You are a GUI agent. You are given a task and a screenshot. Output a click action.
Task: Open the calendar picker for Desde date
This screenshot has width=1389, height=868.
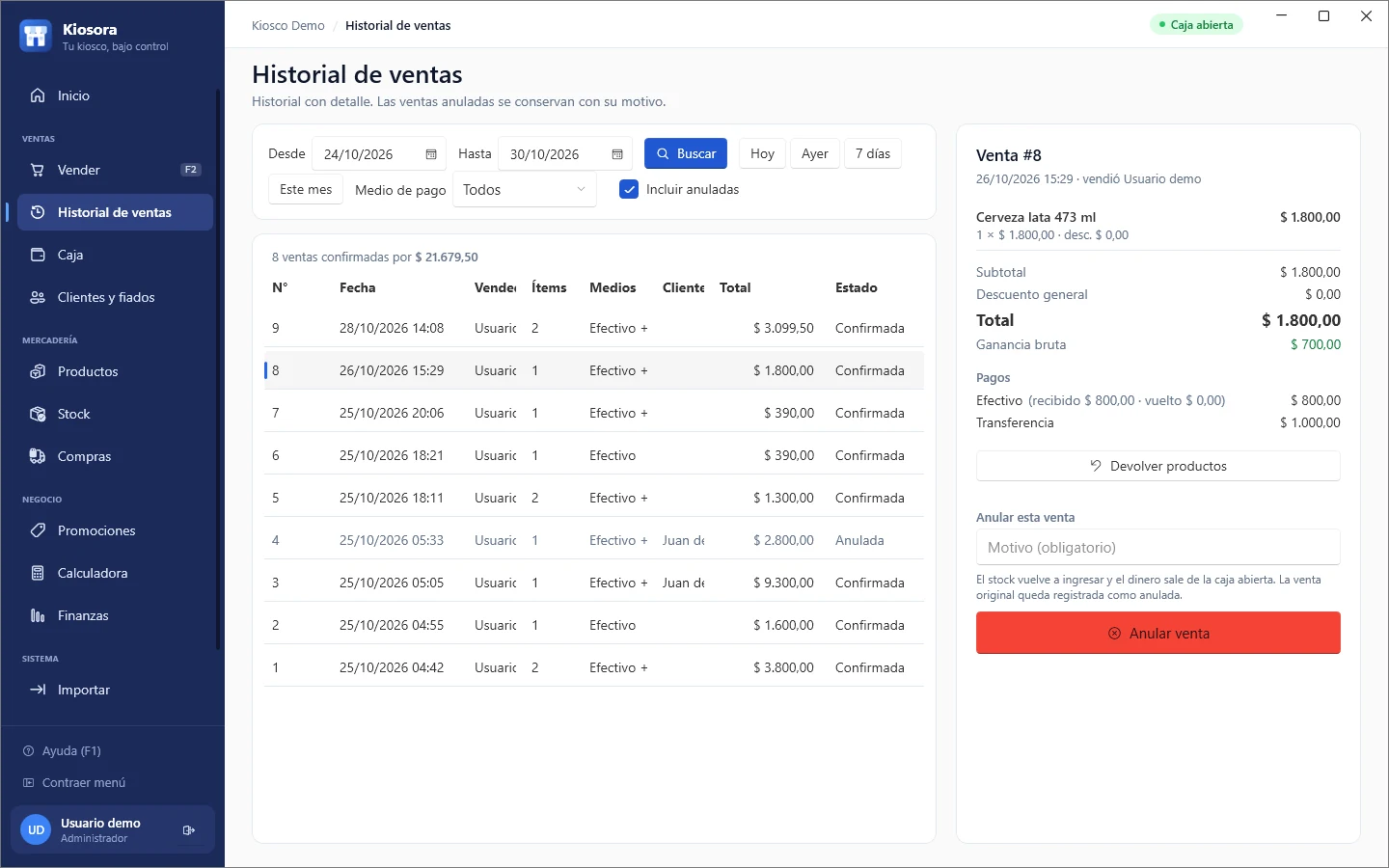click(431, 154)
